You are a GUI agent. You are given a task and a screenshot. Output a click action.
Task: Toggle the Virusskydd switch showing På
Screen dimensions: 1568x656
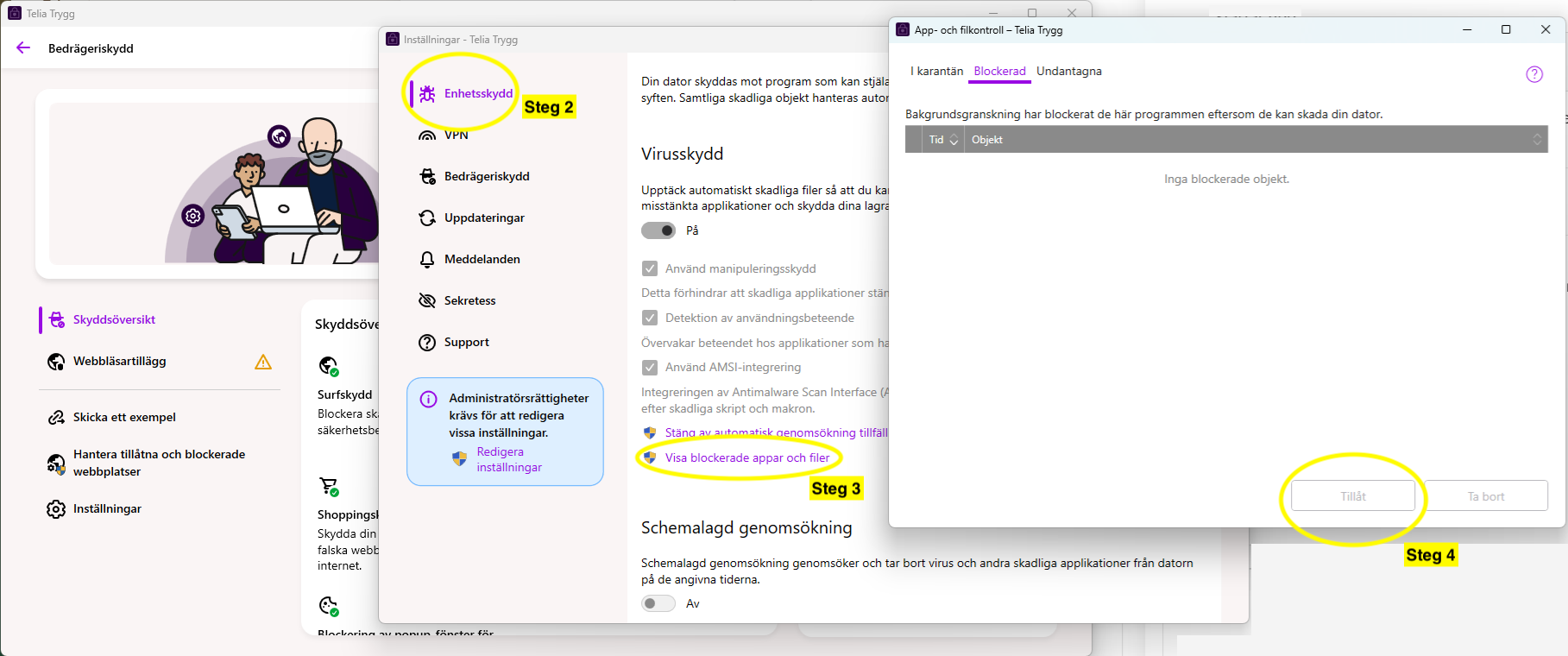point(658,230)
